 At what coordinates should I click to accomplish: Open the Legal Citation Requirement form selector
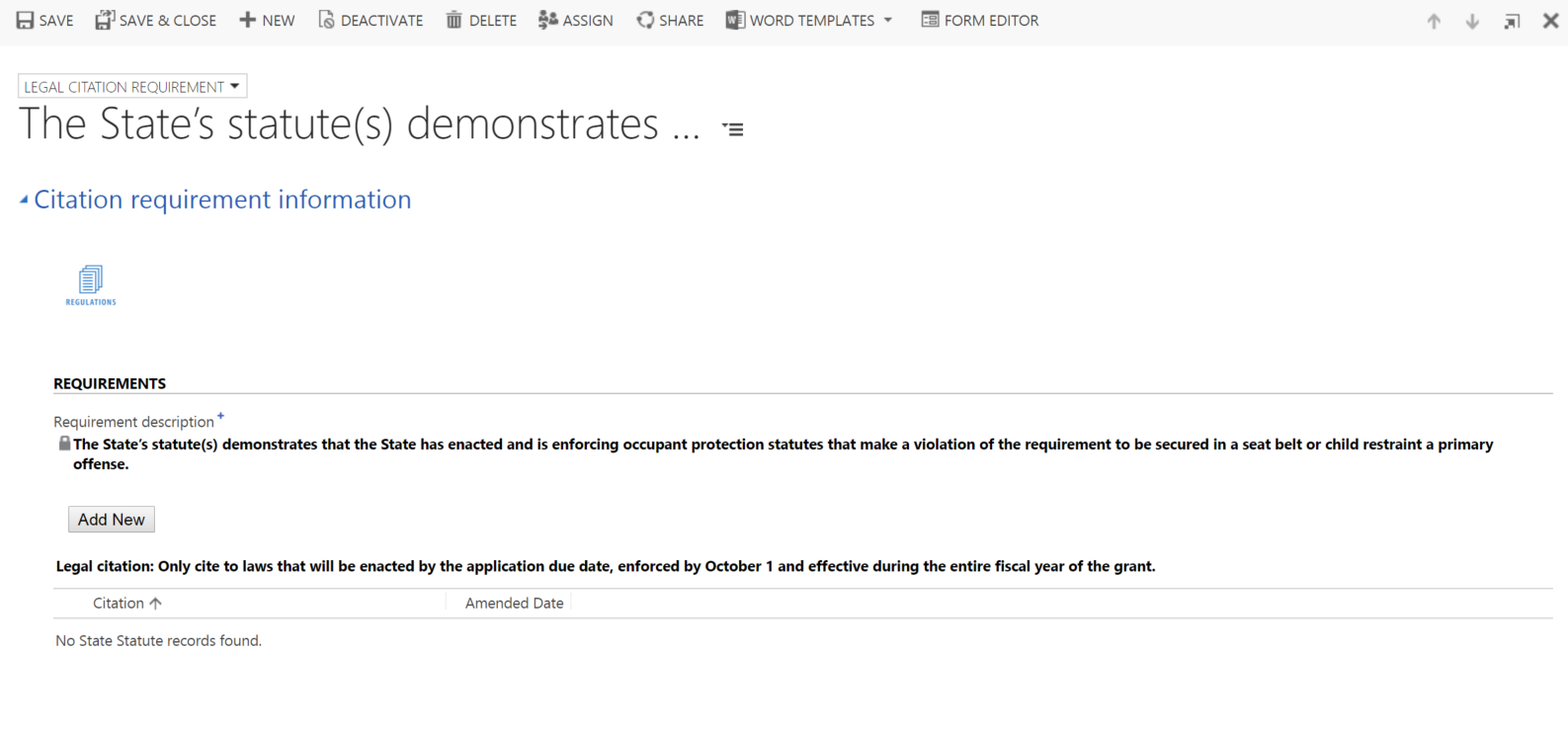pyautogui.click(x=132, y=87)
